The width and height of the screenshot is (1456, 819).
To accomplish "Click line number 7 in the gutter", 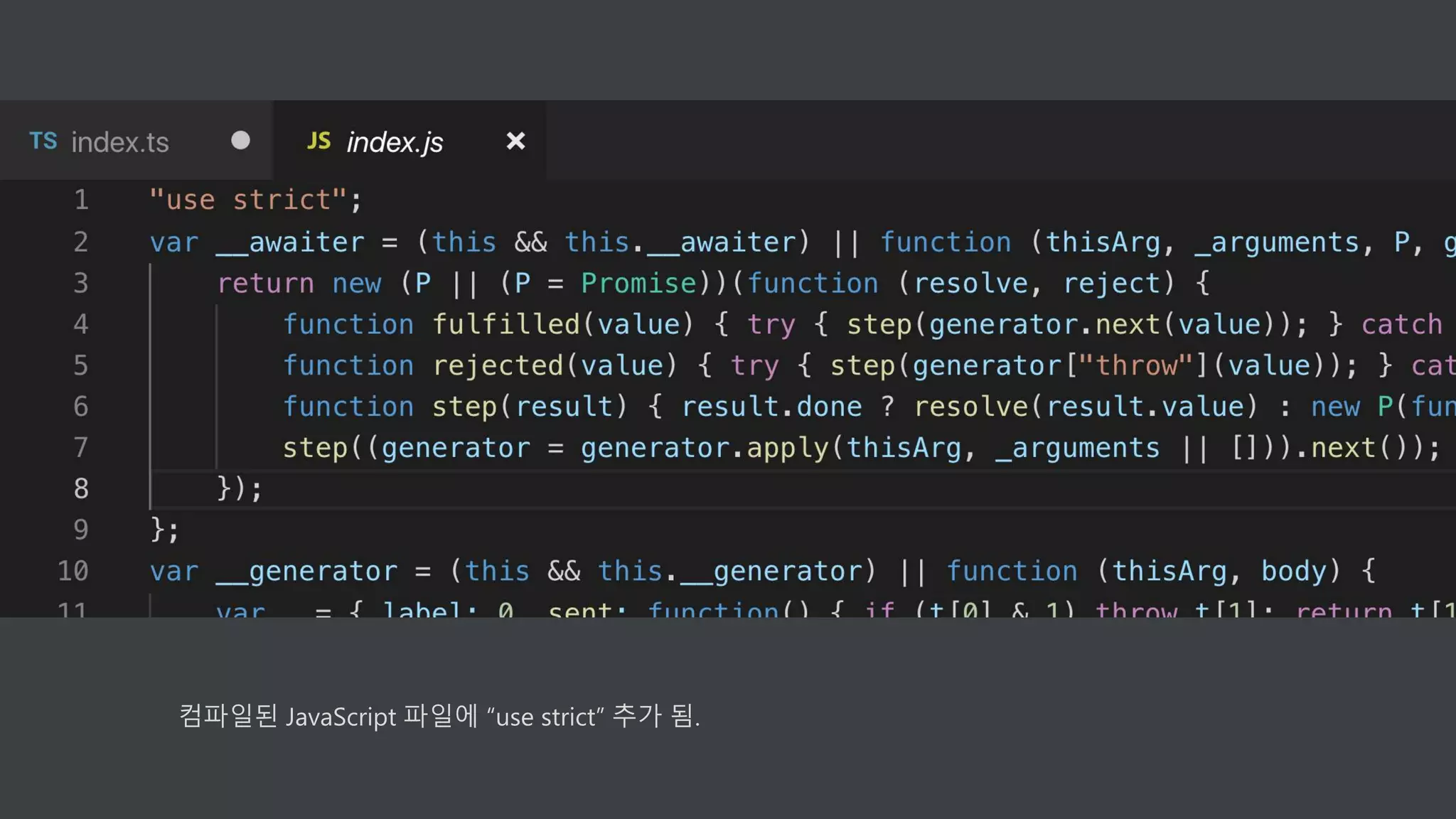I will point(81,447).
